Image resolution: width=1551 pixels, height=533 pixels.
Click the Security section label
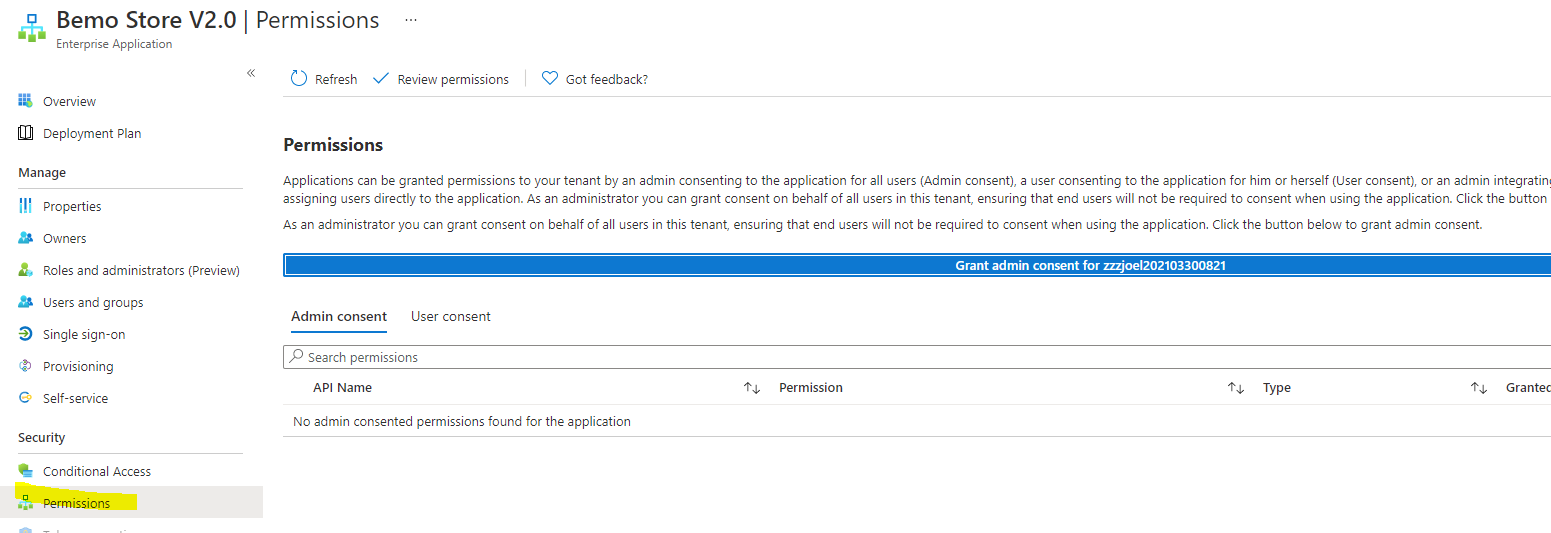tap(42, 438)
